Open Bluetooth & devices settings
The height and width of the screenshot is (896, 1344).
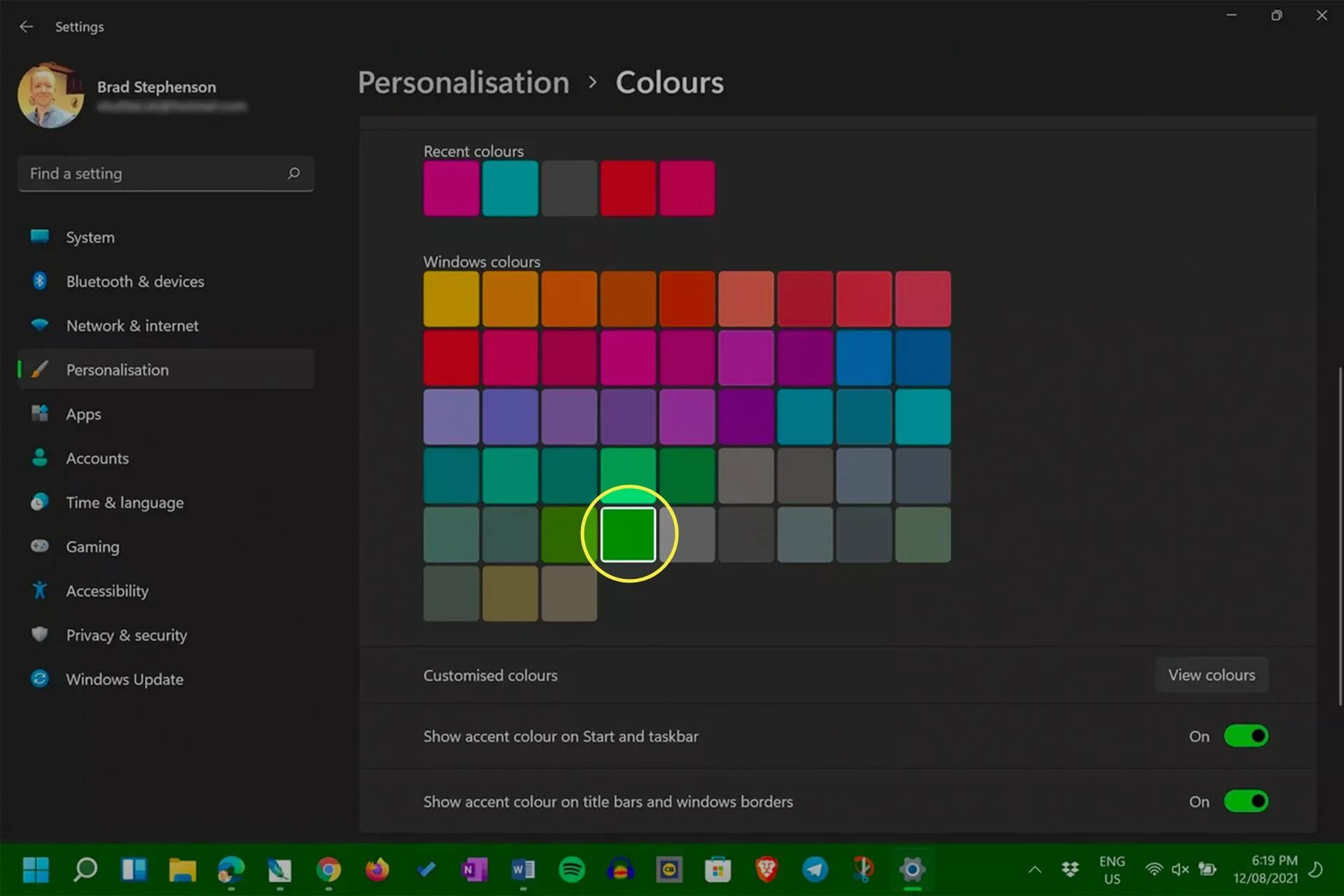tap(135, 281)
